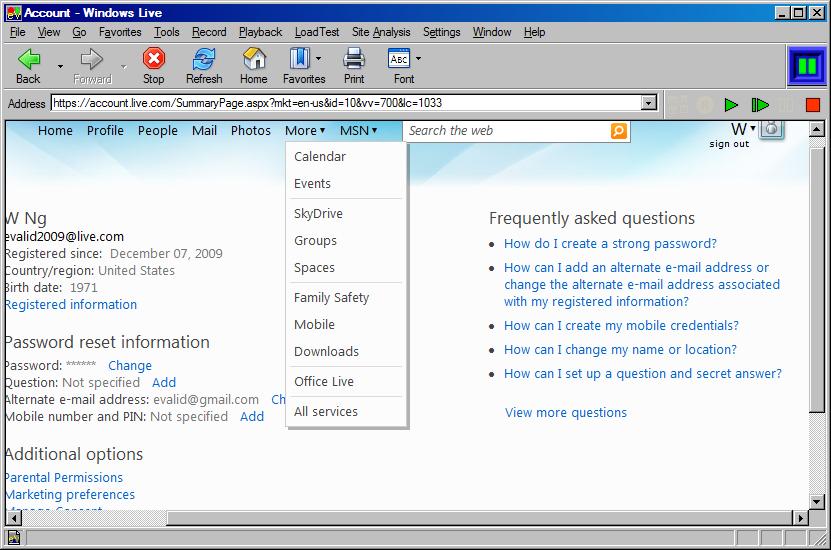Click the status bar icon at bottom left

(14, 538)
